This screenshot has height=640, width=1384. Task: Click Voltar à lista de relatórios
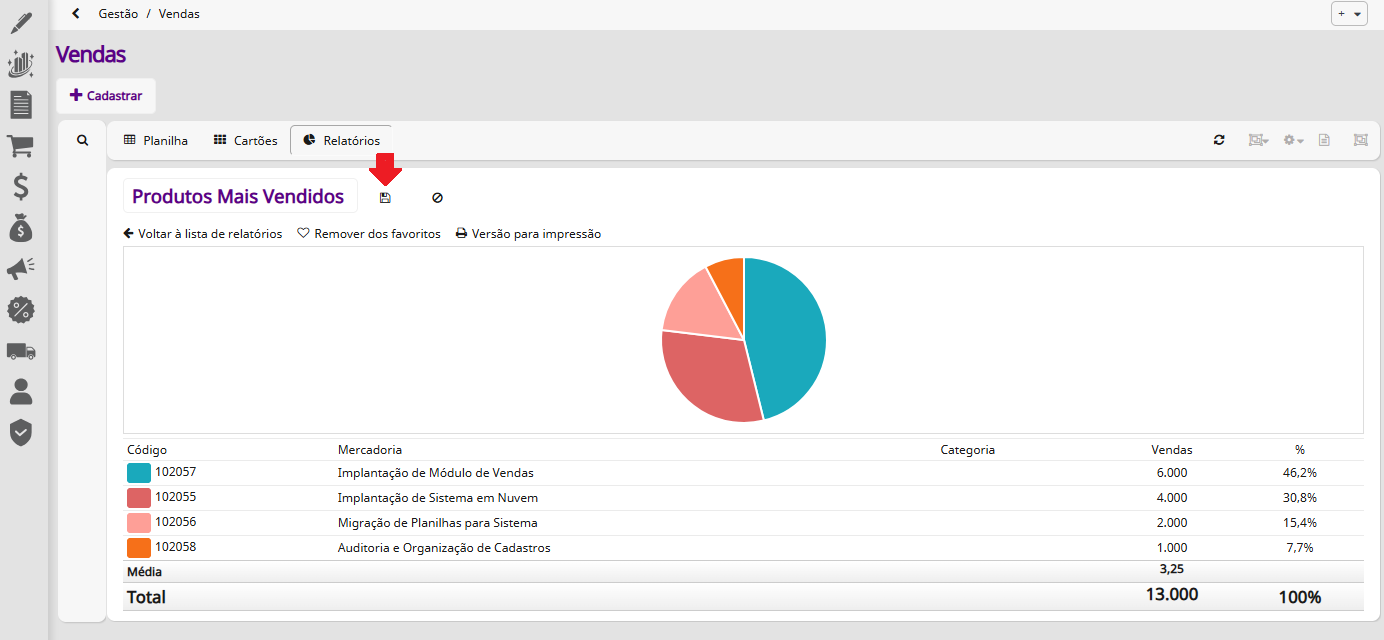click(x=203, y=234)
